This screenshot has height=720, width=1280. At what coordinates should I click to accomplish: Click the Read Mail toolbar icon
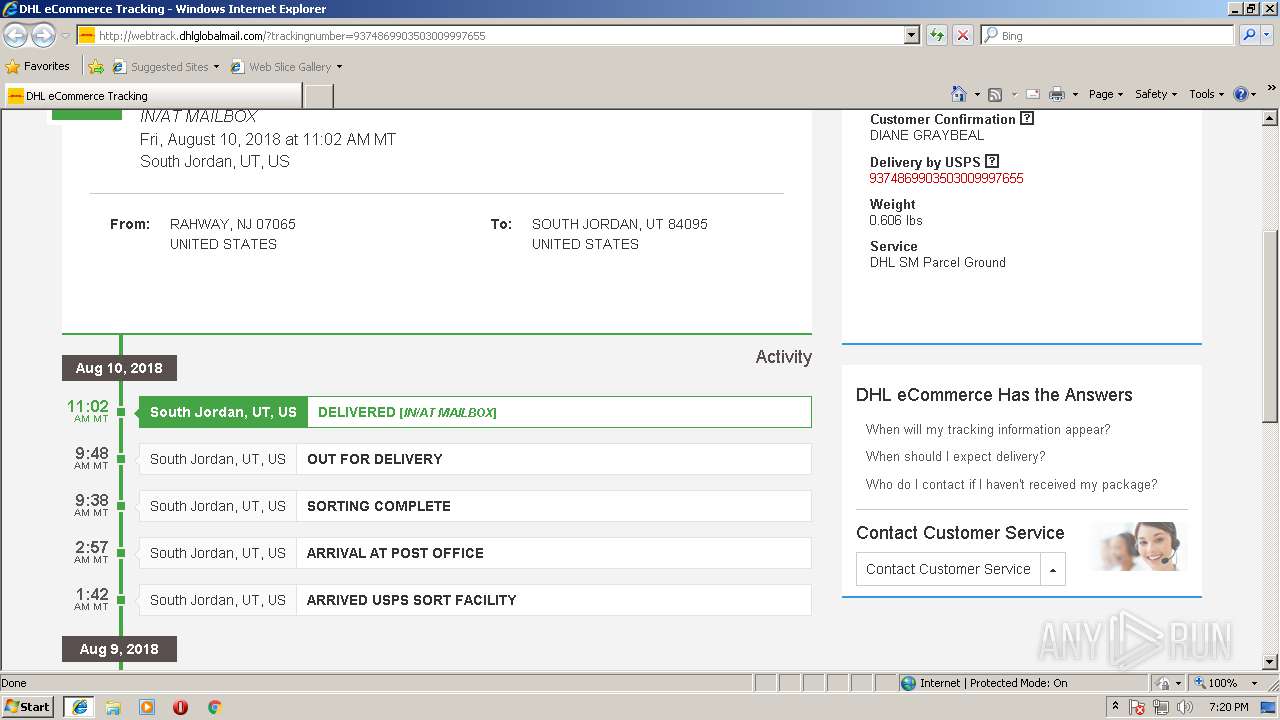click(x=1032, y=94)
